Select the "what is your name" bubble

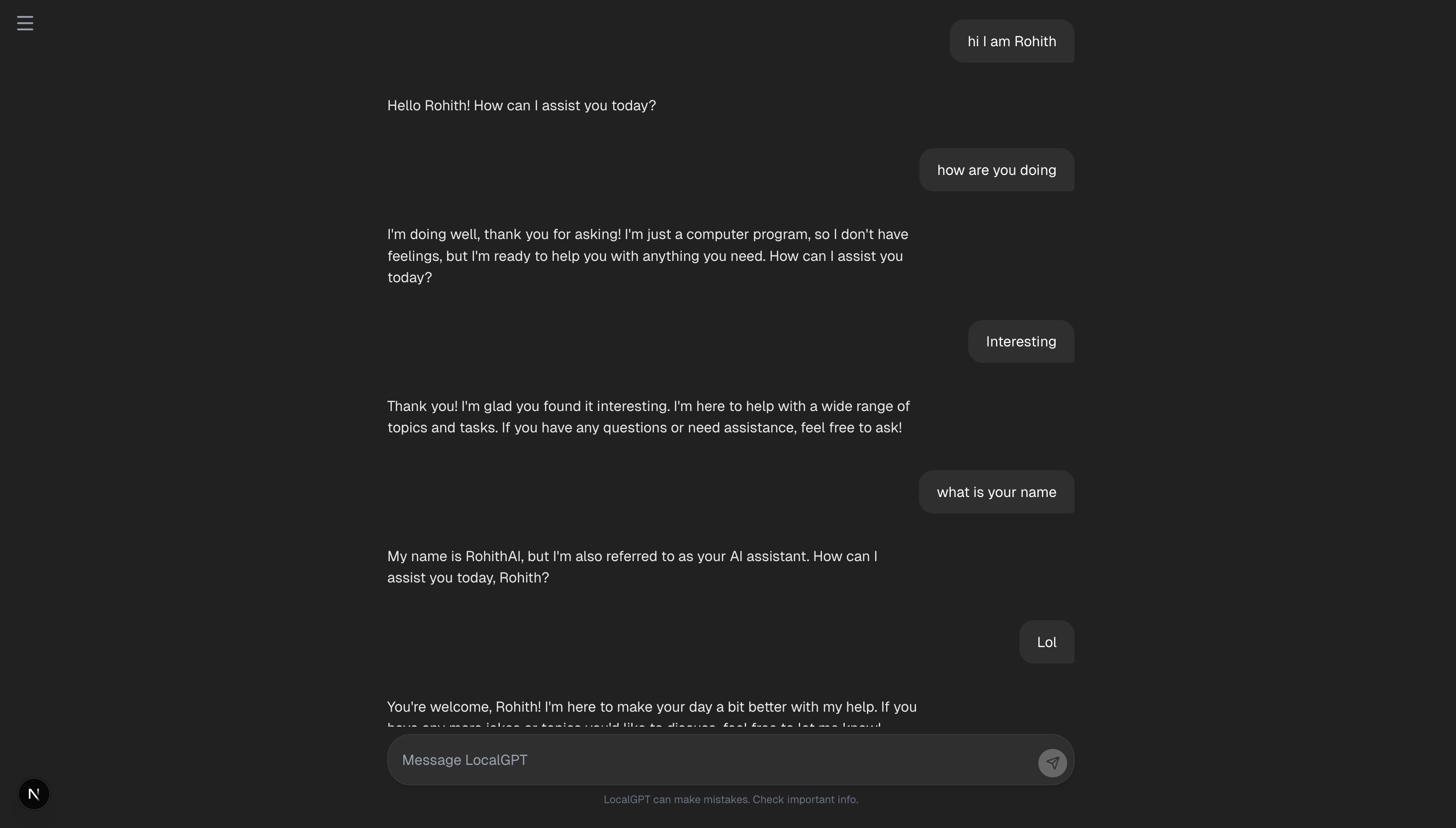pyautogui.click(x=996, y=492)
